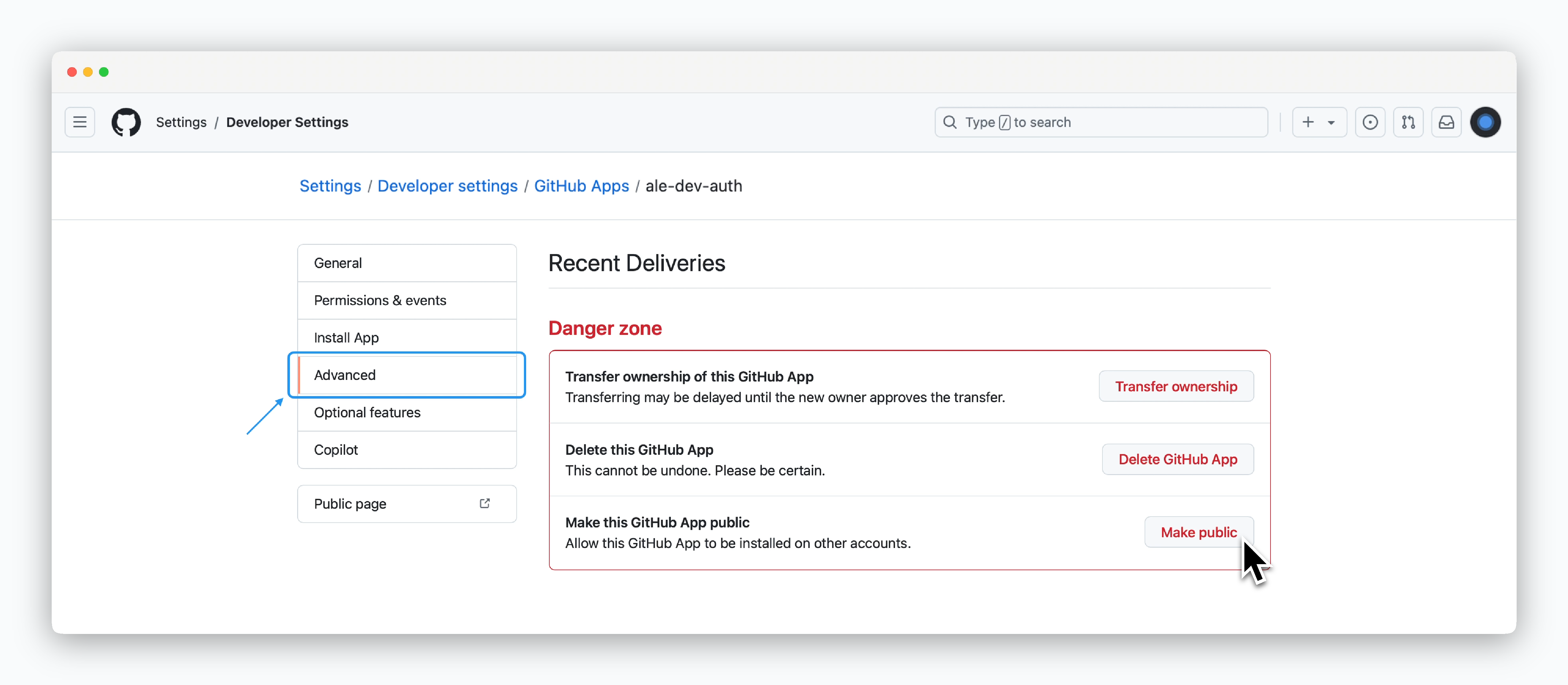1568x685 pixels.
Task: Click 'Delete this GitHub App' text
Action: [639, 449]
